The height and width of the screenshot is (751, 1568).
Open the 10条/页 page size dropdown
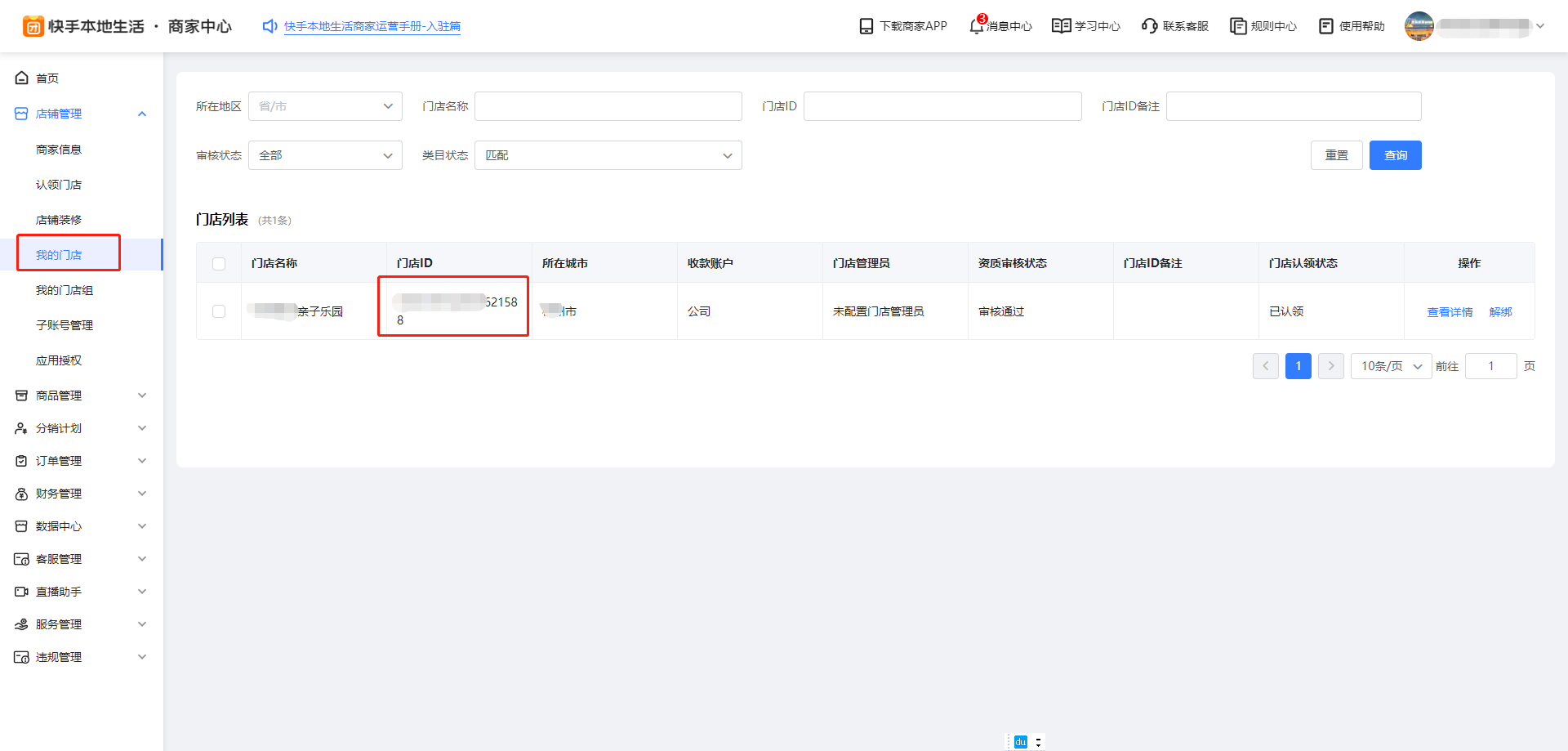click(1391, 366)
